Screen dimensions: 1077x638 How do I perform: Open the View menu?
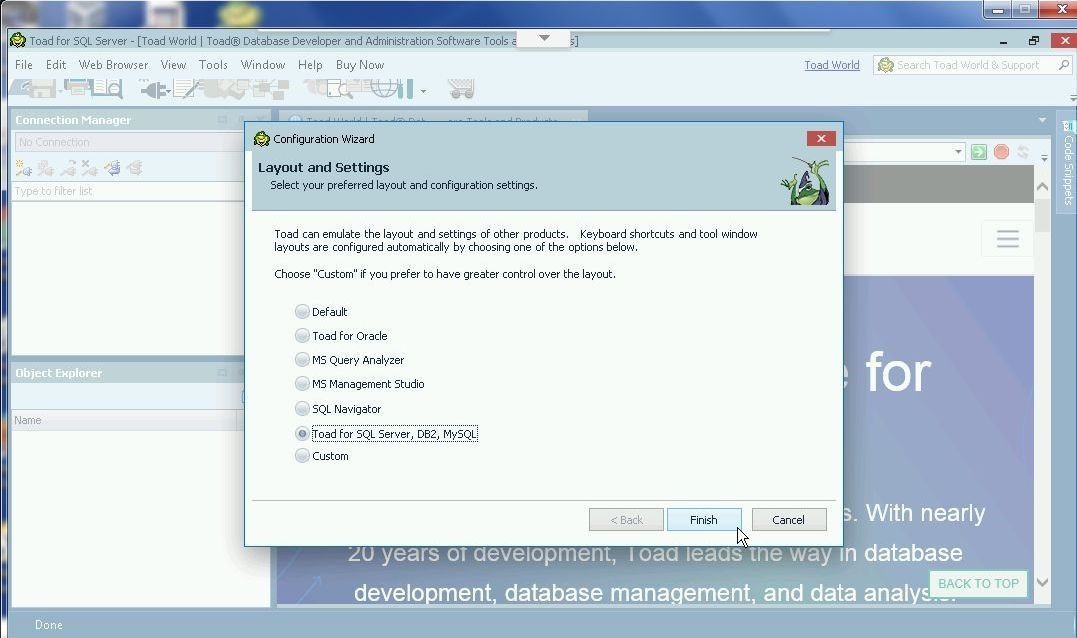tap(174, 65)
